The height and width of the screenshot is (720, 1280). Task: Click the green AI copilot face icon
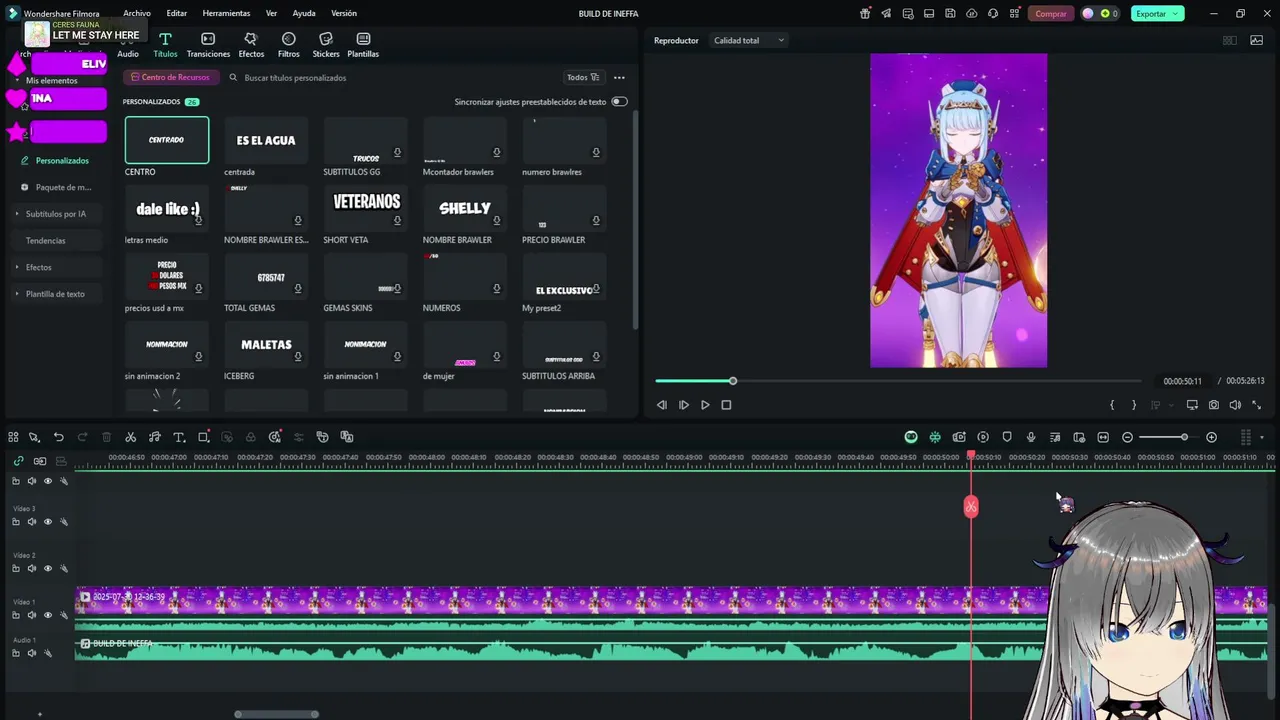911,437
